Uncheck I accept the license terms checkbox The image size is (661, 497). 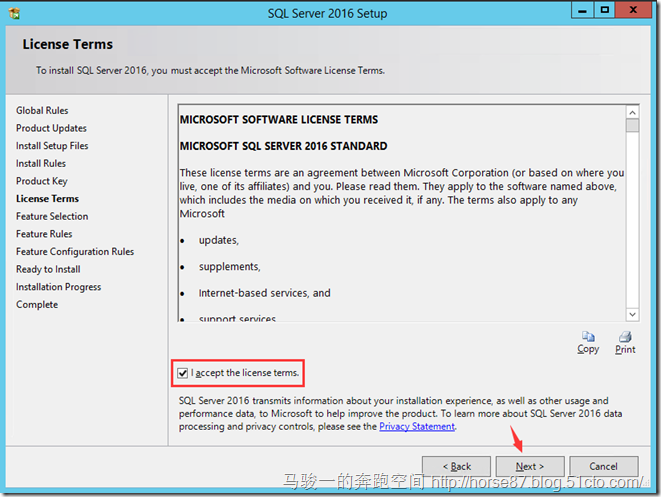coord(183,373)
